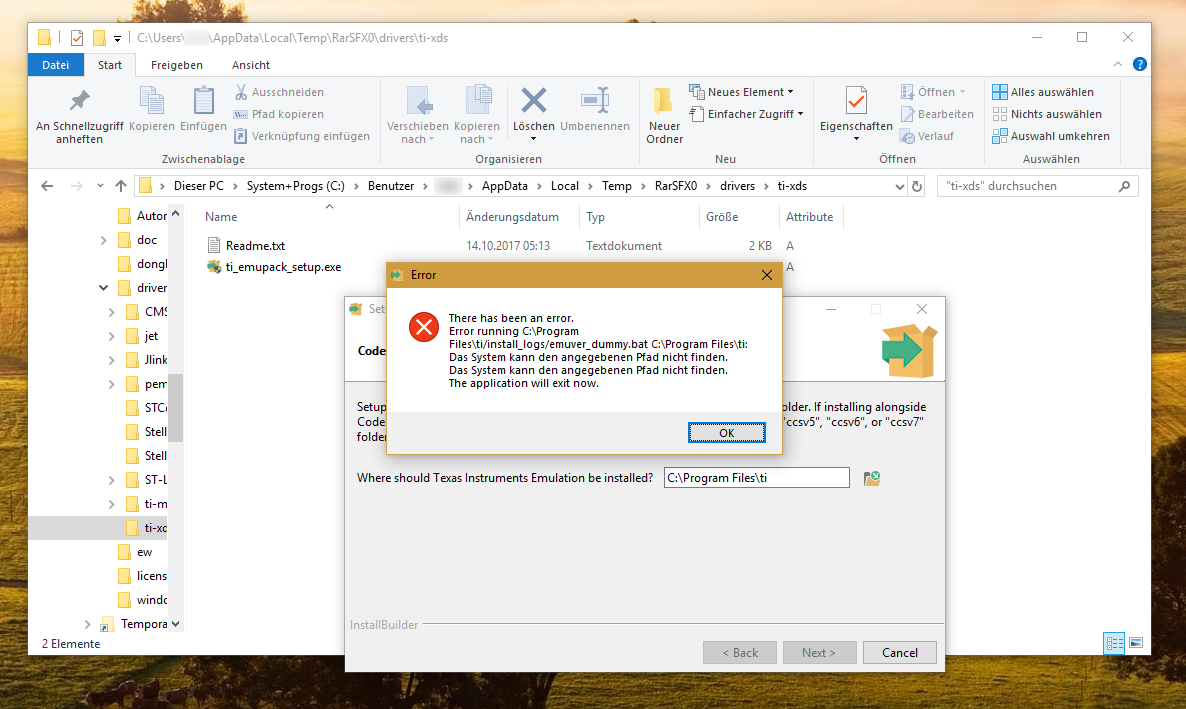Viewport: 1186px width, 709px height.
Task: Click Alles auswählen
Action: (1043, 92)
